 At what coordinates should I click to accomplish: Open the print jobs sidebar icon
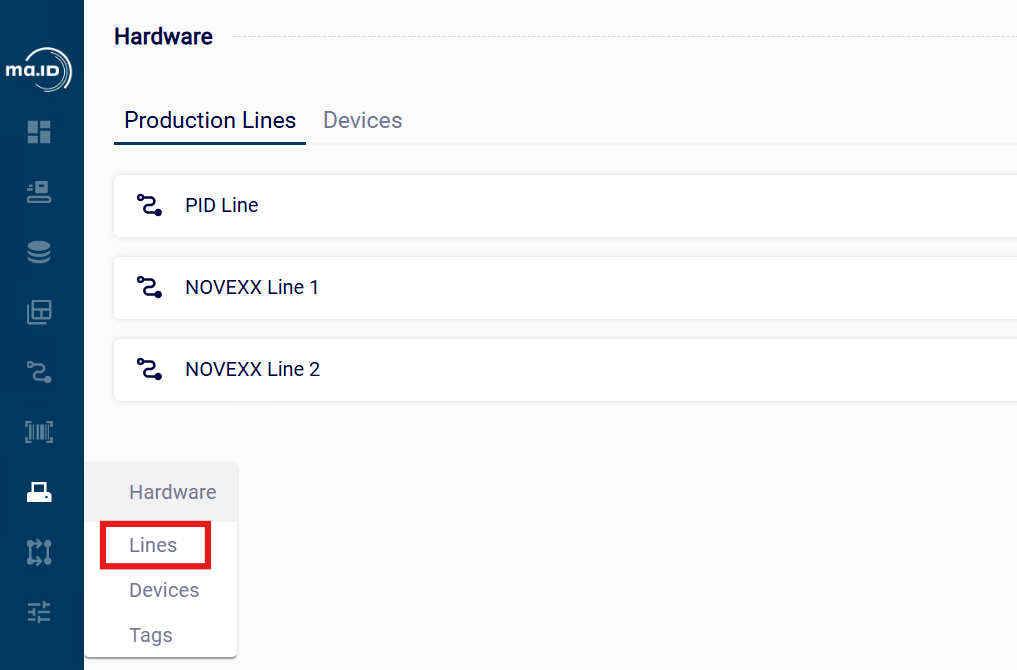point(39,192)
